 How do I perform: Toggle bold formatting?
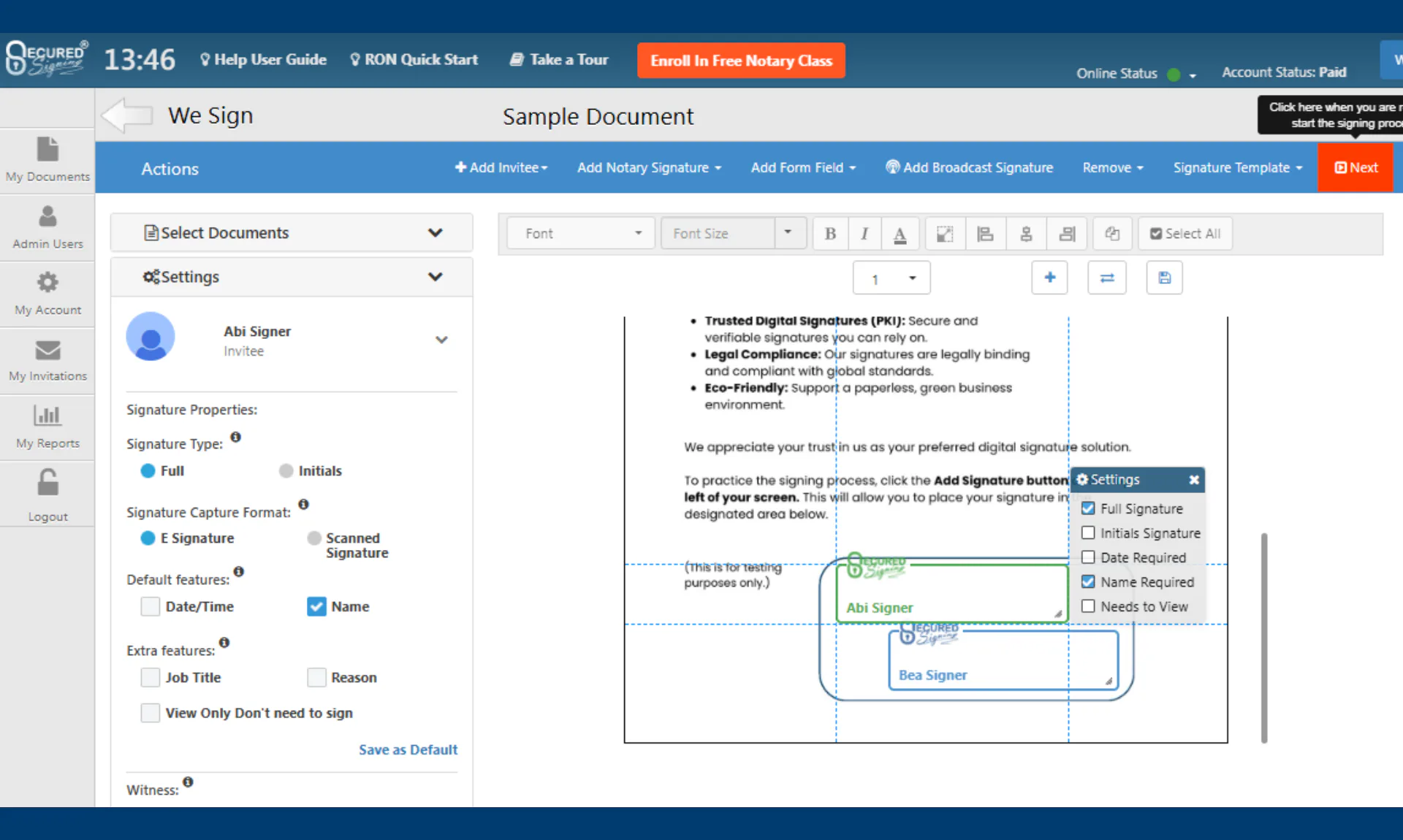pos(830,234)
